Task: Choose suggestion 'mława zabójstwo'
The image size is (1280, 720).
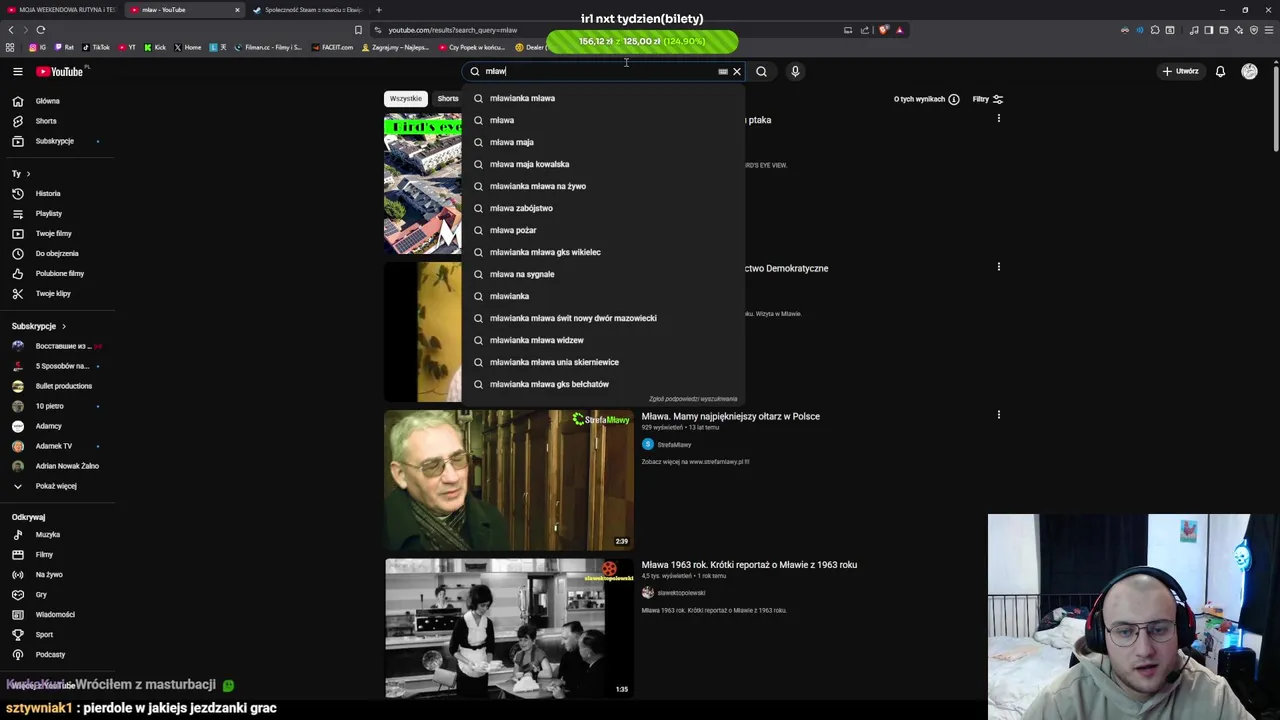Action: tap(604, 208)
